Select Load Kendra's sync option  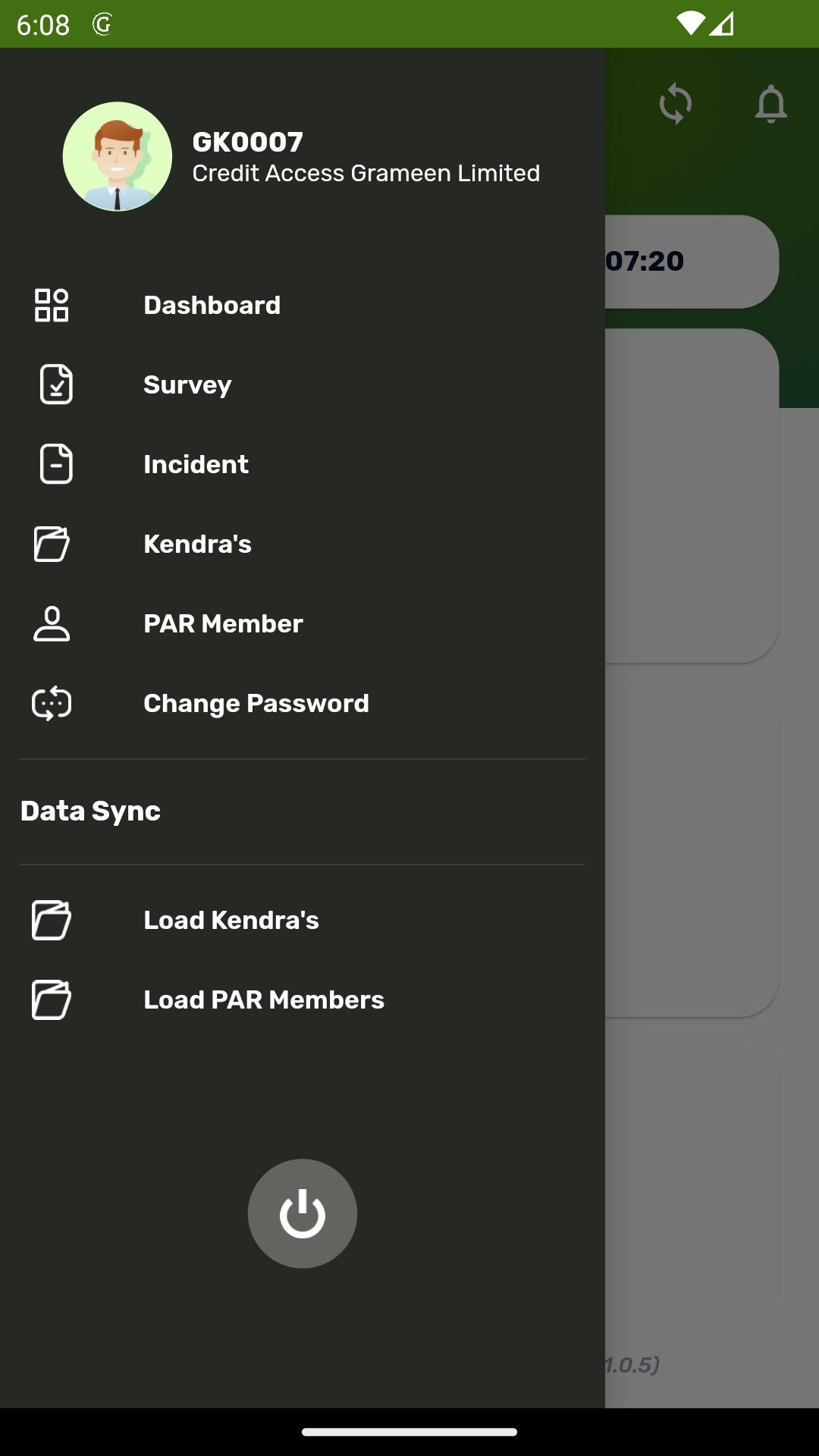pyautogui.click(x=303, y=920)
